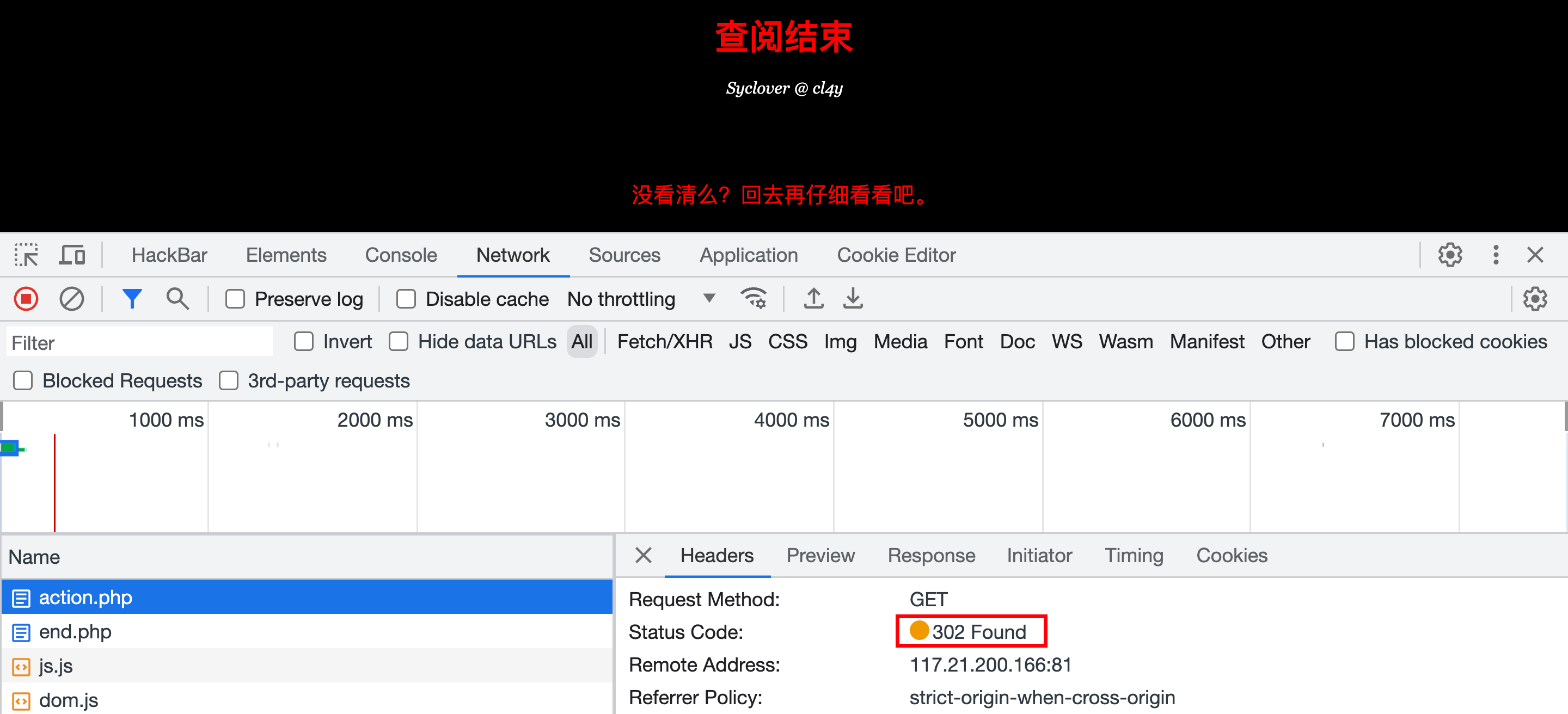The image size is (1568, 714).
Task: Switch to Application tab
Action: [748, 255]
